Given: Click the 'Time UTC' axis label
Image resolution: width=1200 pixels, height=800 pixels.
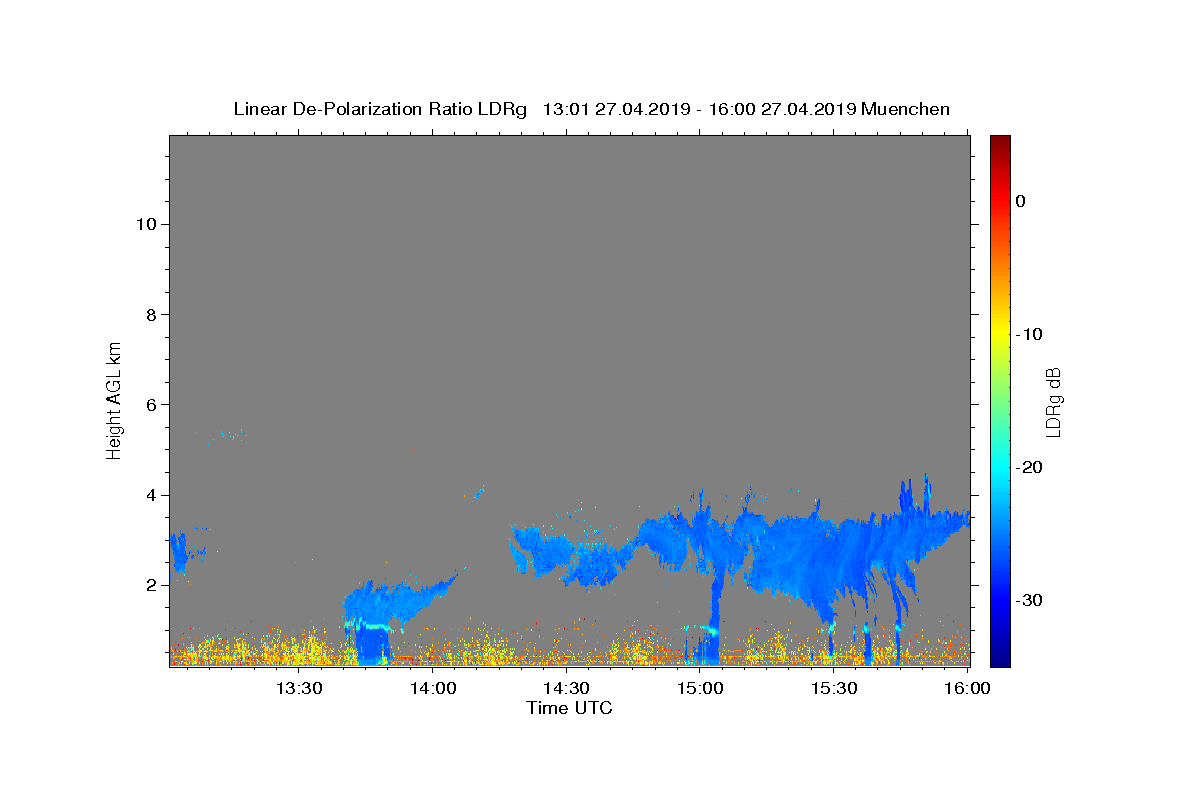Looking at the screenshot, I should click(x=569, y=708).
